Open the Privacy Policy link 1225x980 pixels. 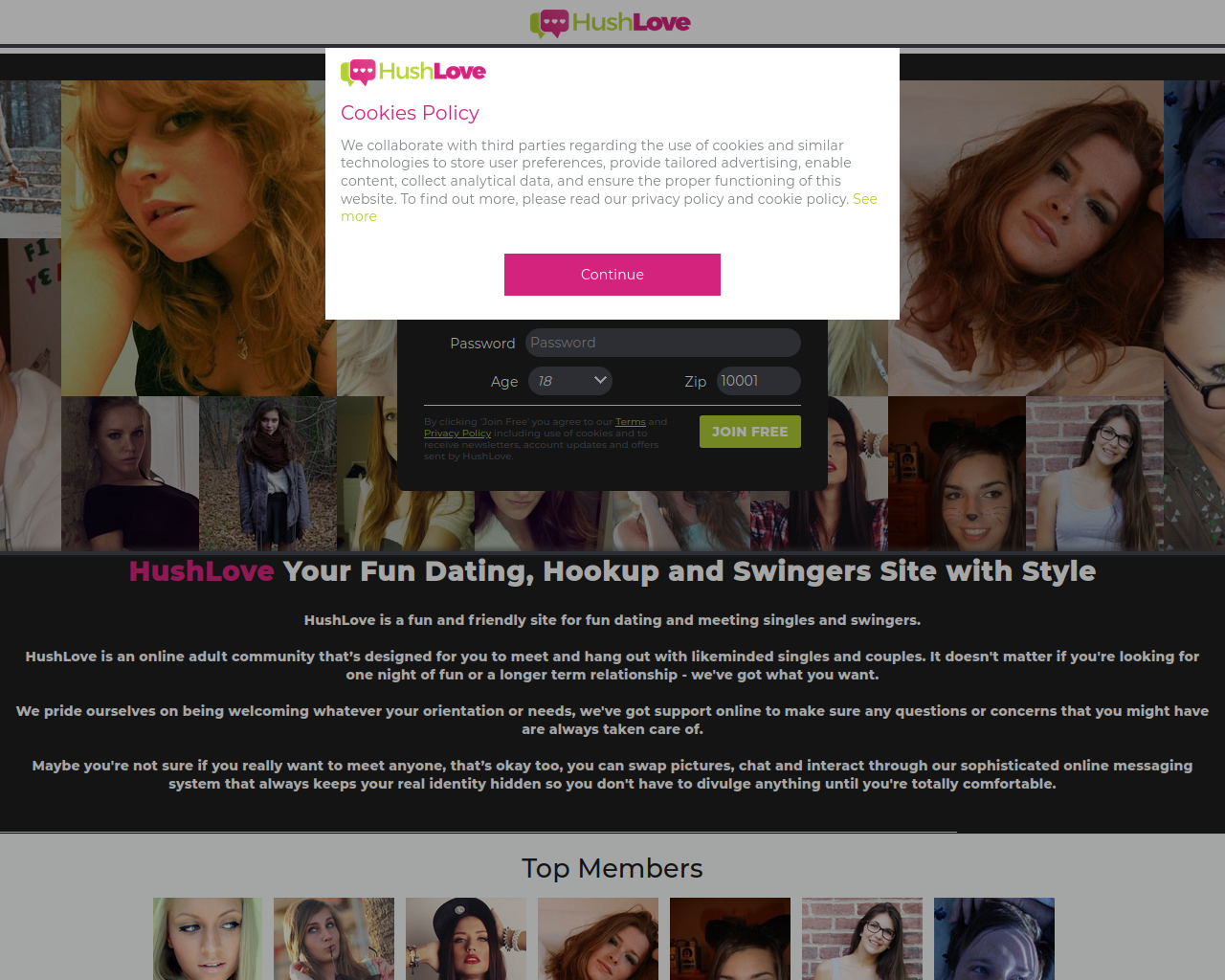[457, 434]
